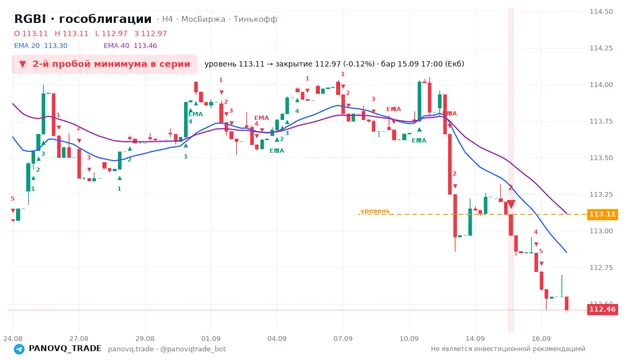Click the Telegram icon beside PANOVQ_TRADE
This screenshot has width=640, height=360.
(x=19, y=349)
